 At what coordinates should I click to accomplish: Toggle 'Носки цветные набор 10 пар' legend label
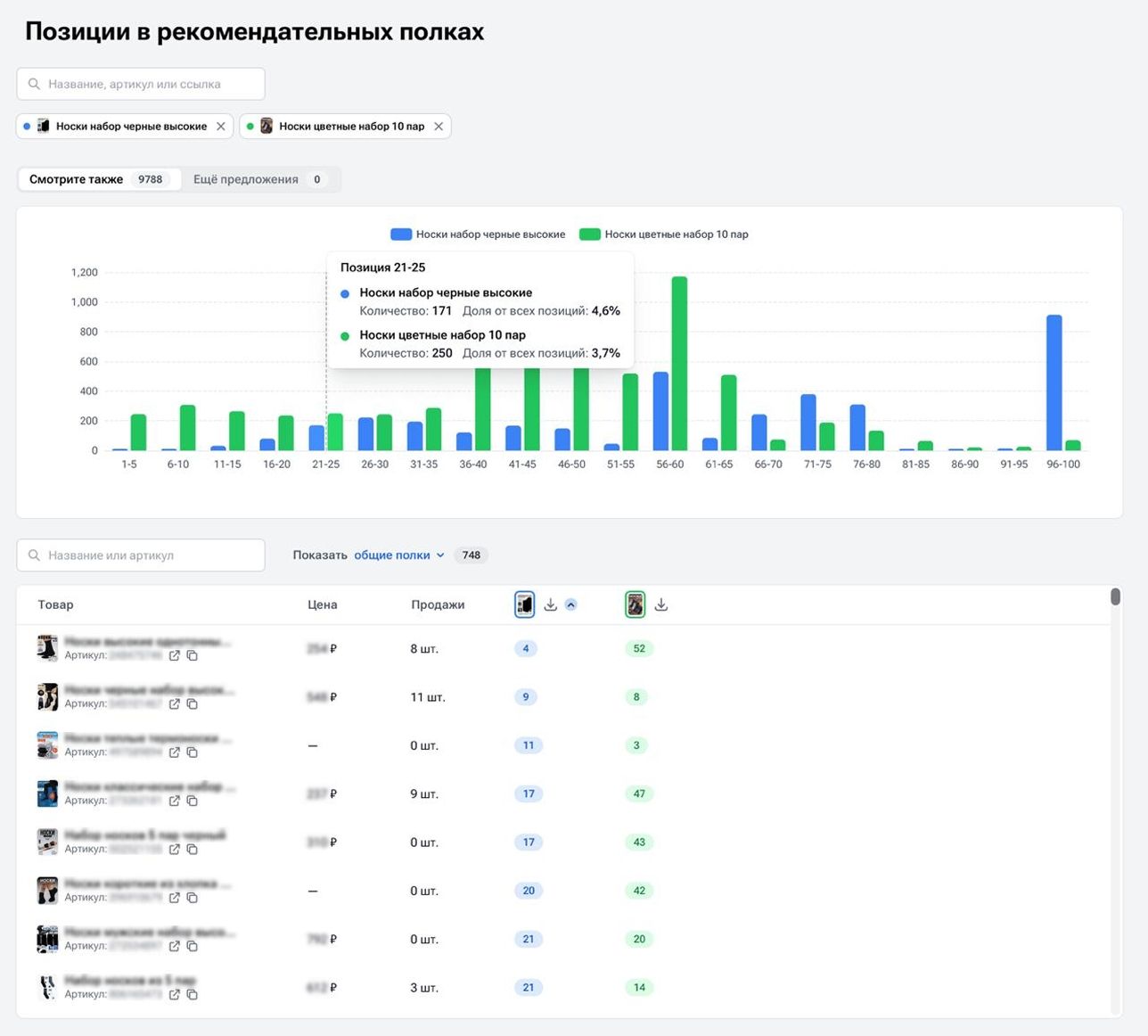pyautogui.click(x=676, y=234)
